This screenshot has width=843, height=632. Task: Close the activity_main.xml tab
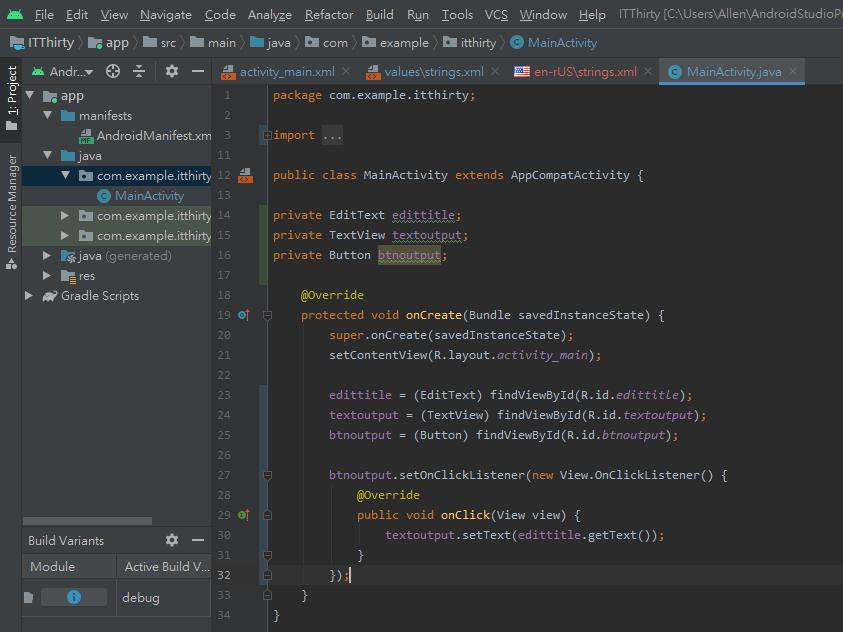[x=346, y=72]
